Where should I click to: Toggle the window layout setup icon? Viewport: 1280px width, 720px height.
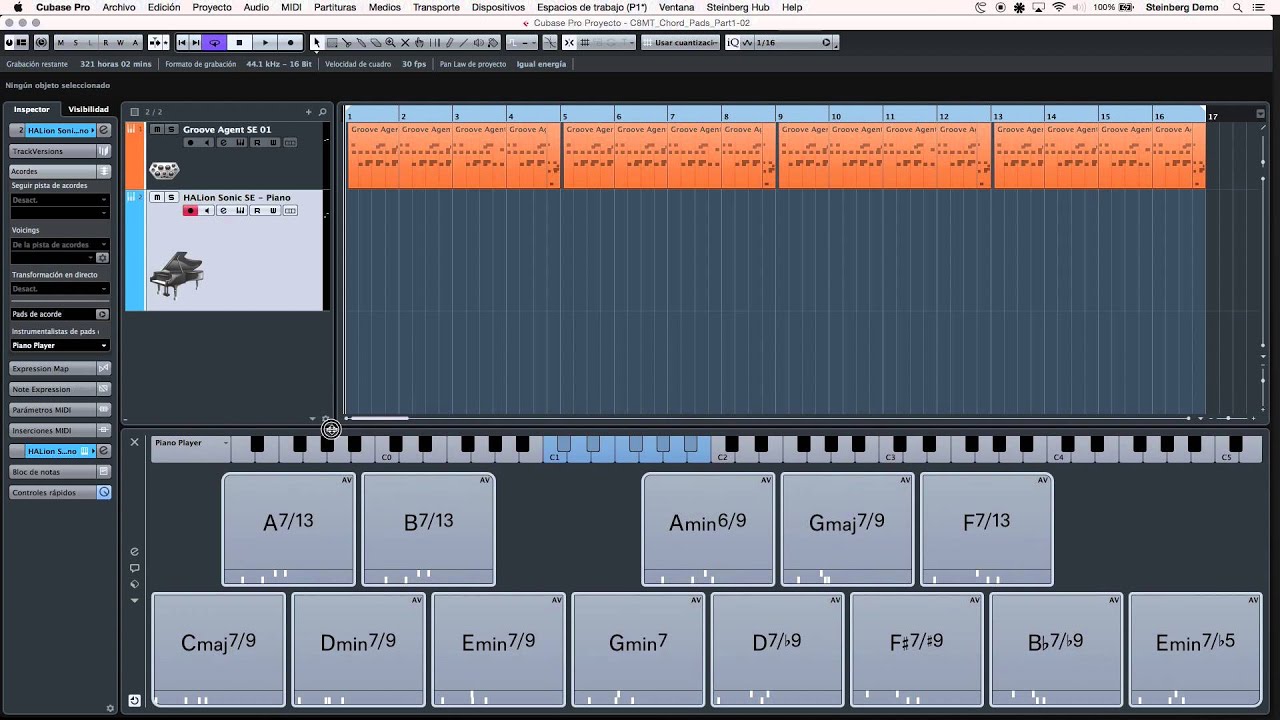tap(22, 43)
